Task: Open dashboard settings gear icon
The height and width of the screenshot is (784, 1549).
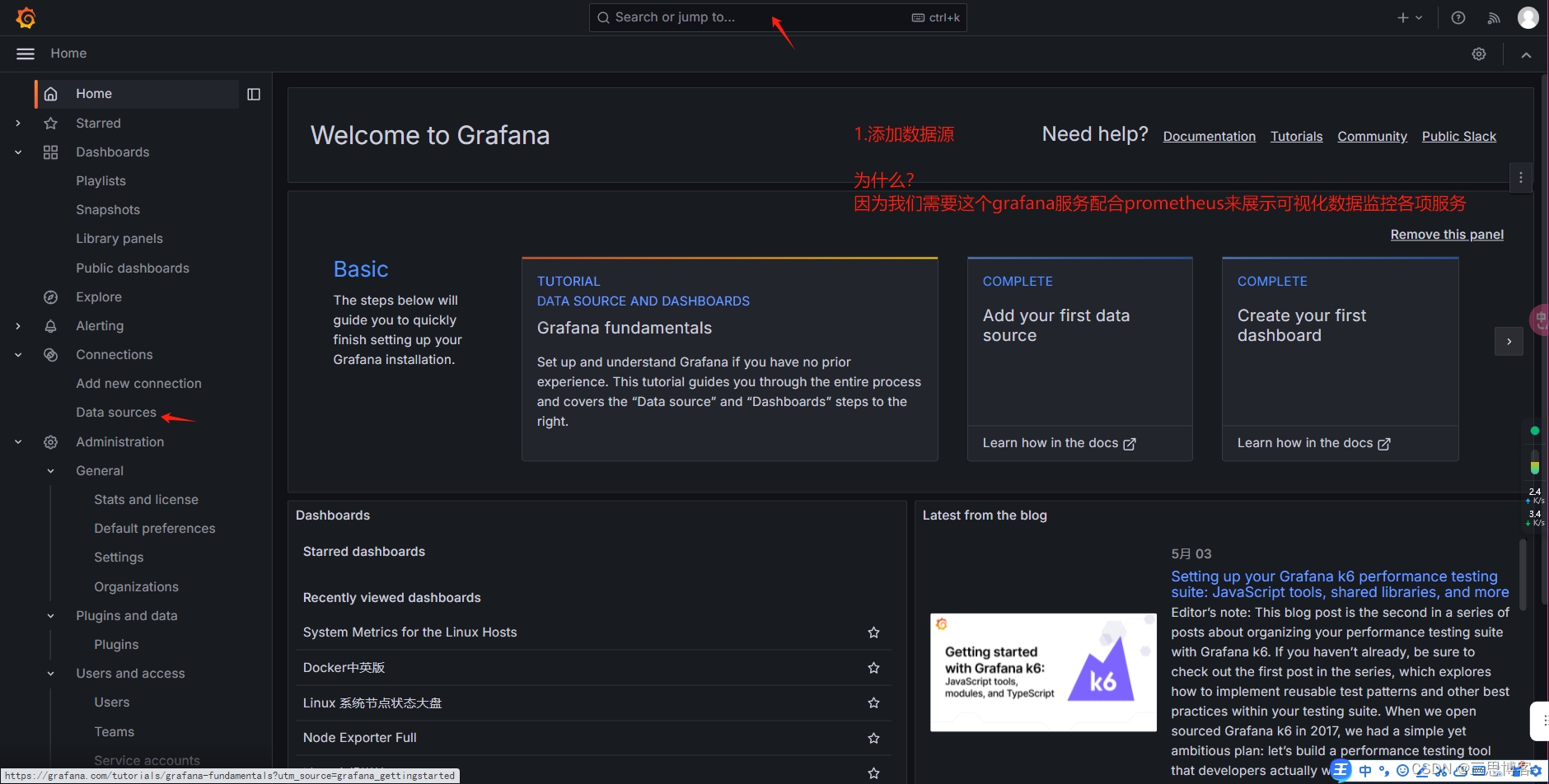Action: click(x=1479, y=54)
